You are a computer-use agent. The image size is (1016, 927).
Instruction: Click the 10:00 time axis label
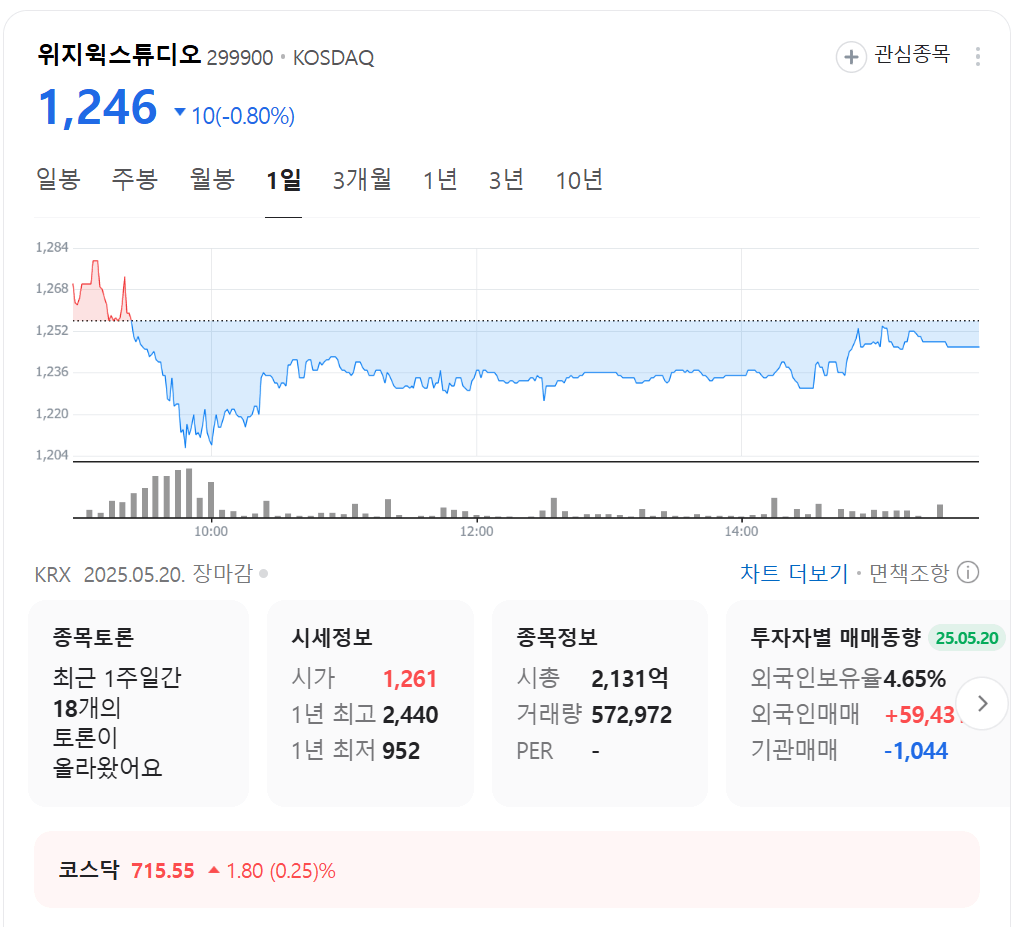point(211,531)
